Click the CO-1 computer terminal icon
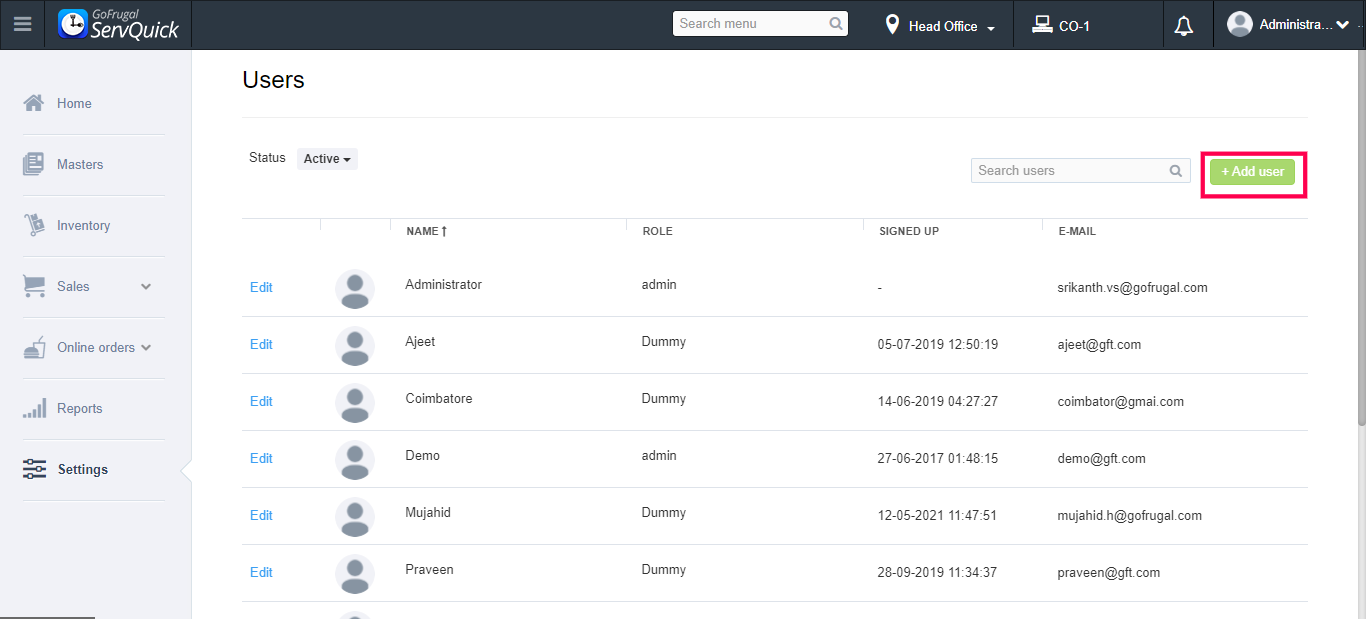 pos(1042,24)
